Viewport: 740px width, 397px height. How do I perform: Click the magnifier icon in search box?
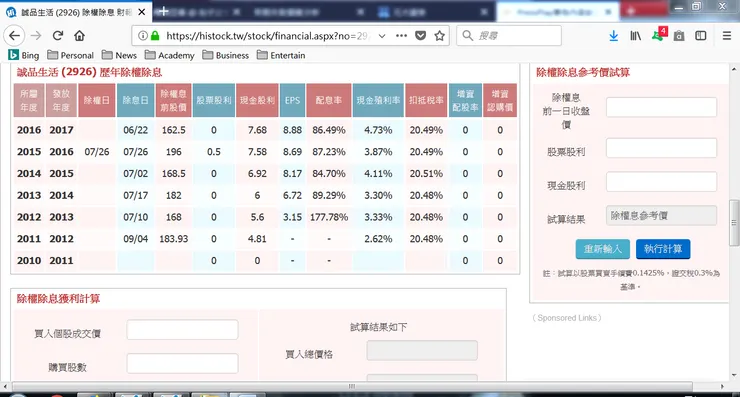tap(467, 35)
